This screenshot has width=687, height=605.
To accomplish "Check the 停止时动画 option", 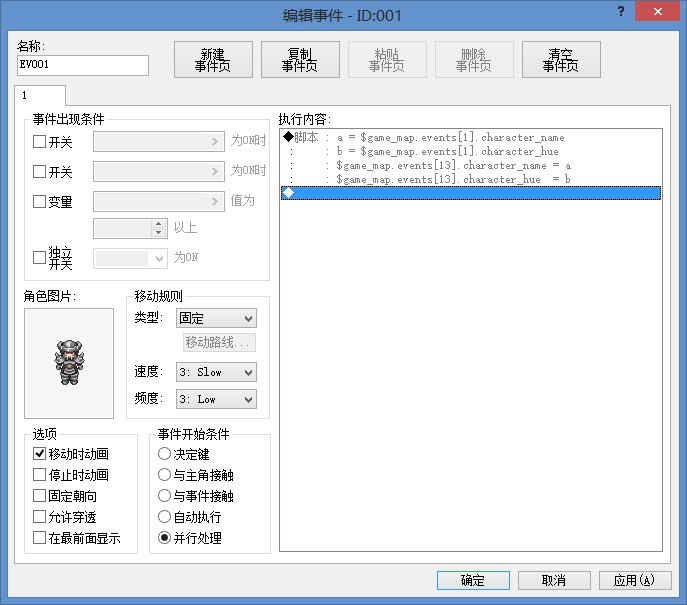I will click(39, 474).
